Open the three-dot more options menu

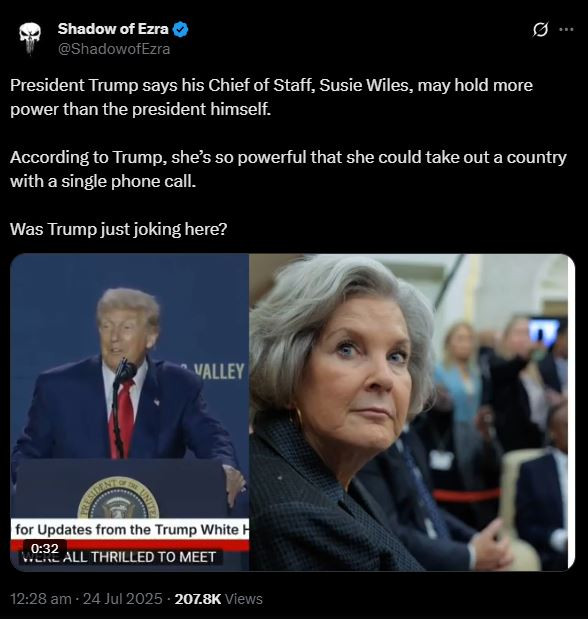tap(567, 29)
